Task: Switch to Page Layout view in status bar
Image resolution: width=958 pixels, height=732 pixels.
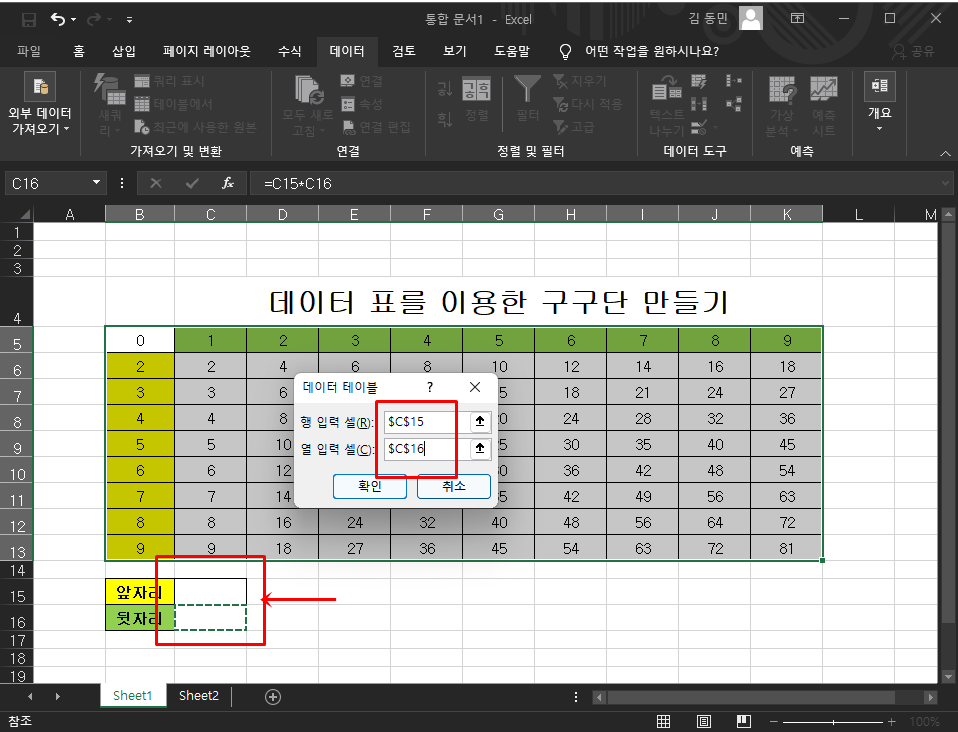Action: coord(704,722)
